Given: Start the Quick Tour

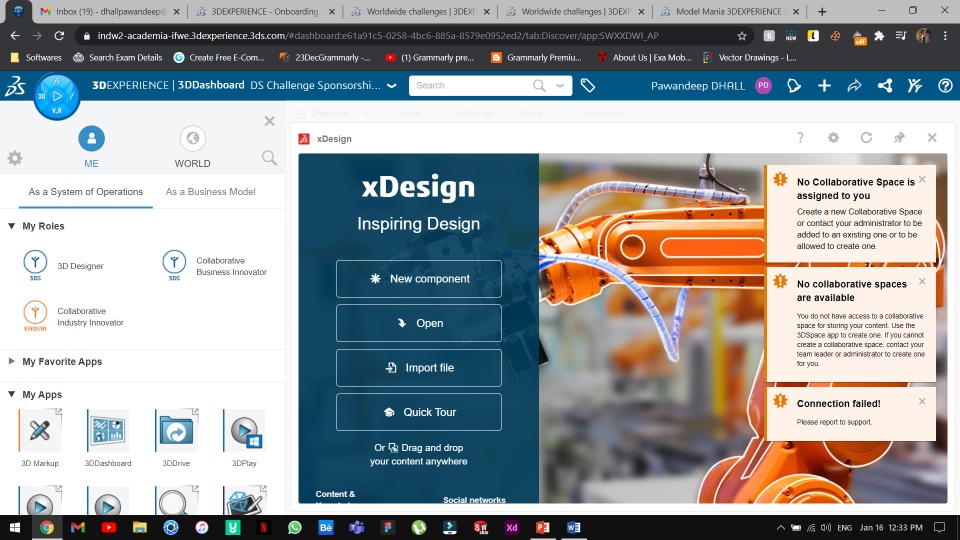Looking at the screenshot, I should 419,412.
